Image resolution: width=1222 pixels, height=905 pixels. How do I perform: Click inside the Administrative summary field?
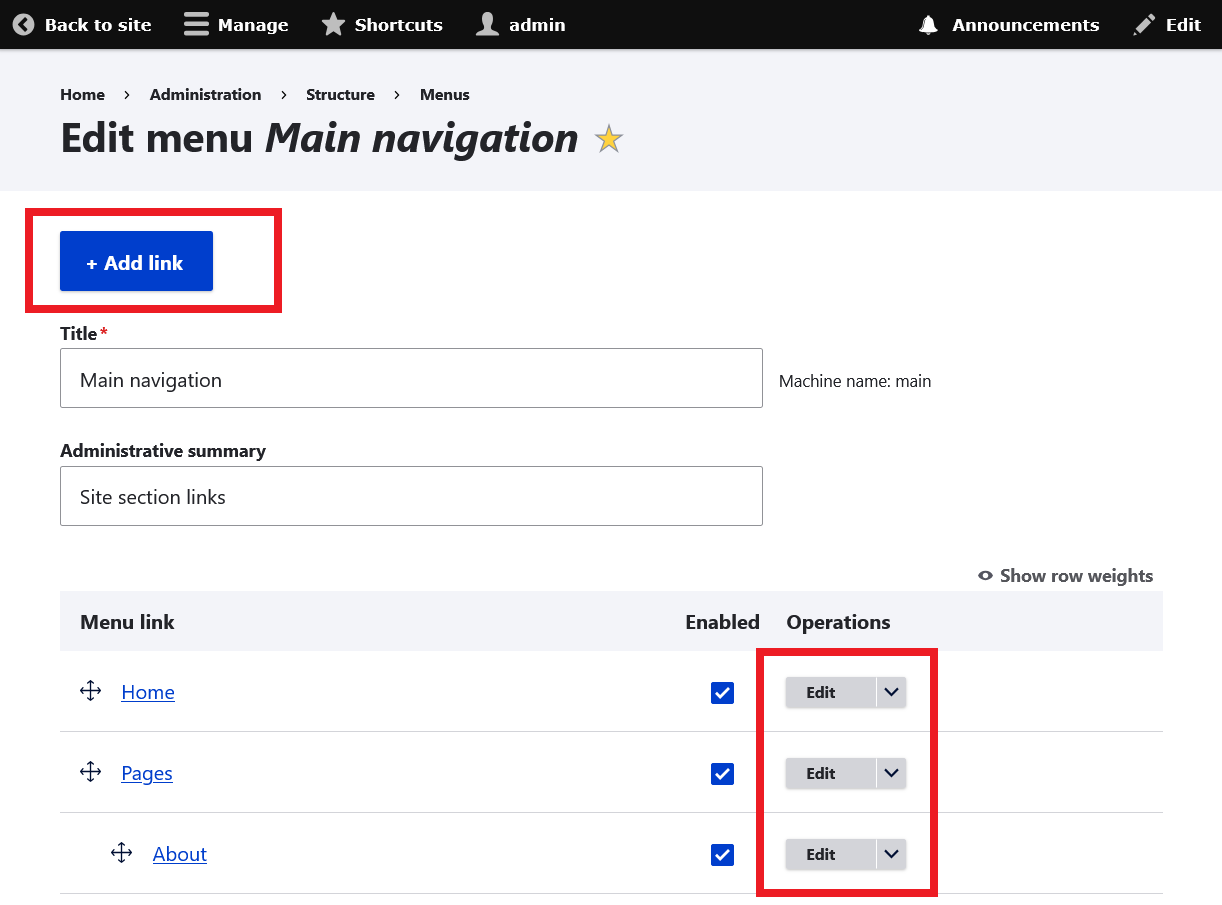411,496
